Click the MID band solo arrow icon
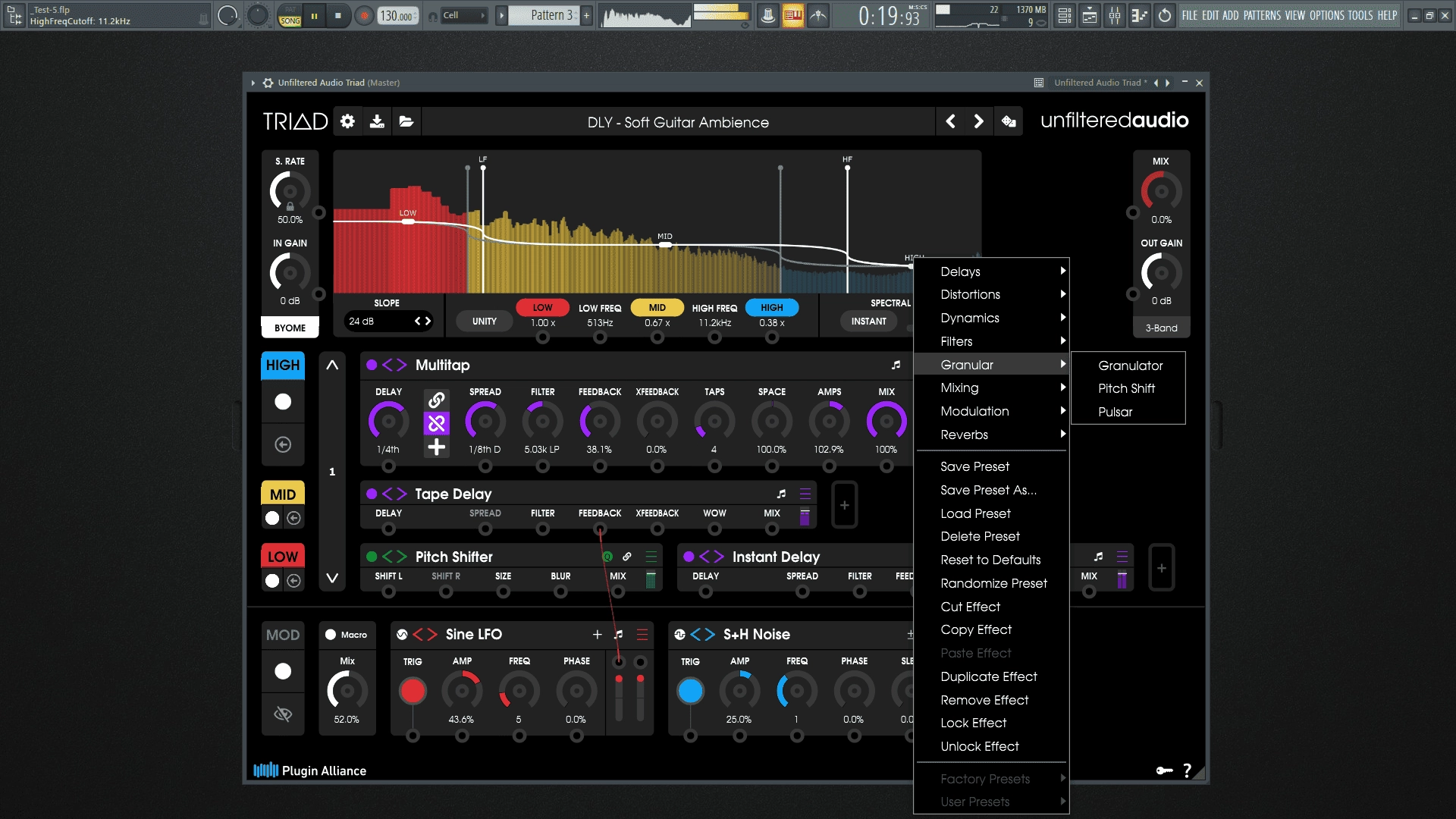 294,518
